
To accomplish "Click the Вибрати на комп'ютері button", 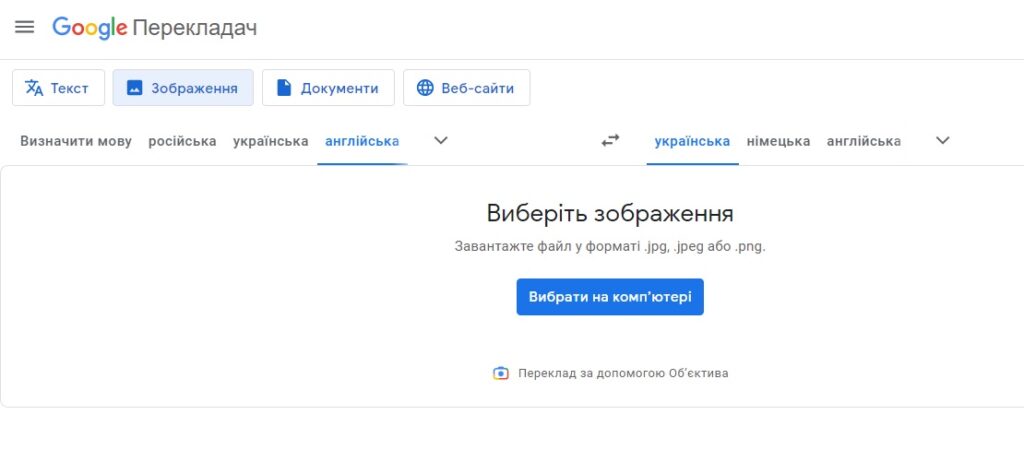I will [610, 297].
